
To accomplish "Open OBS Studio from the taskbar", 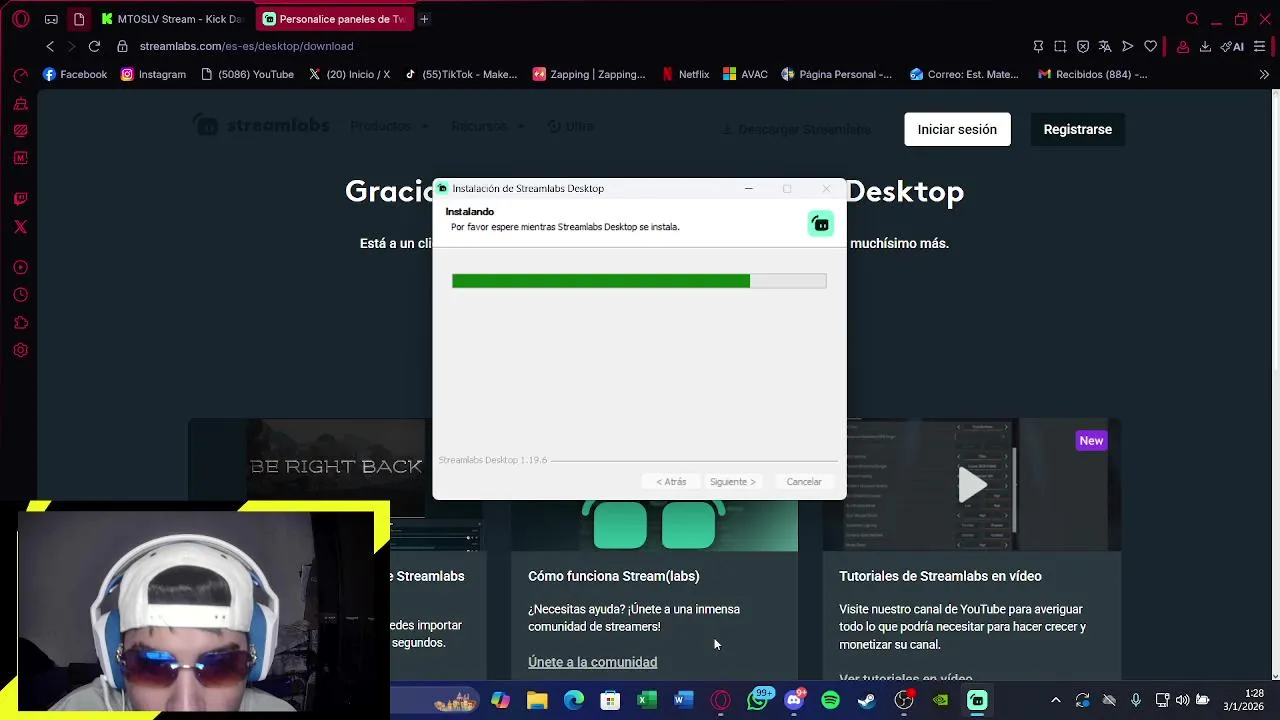I will pos(904,701).
